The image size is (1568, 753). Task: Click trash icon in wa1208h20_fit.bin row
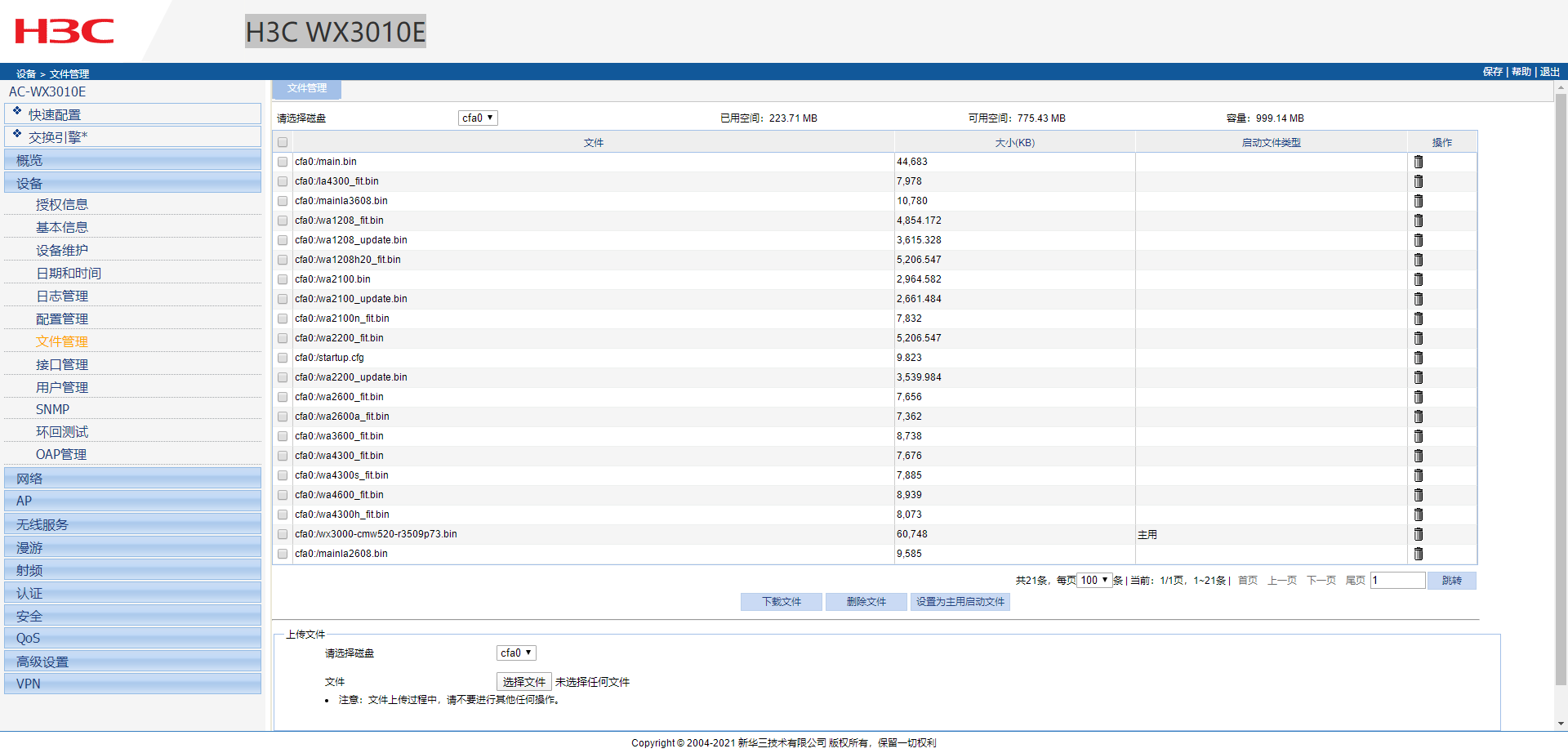click(x=1419, y=260)
